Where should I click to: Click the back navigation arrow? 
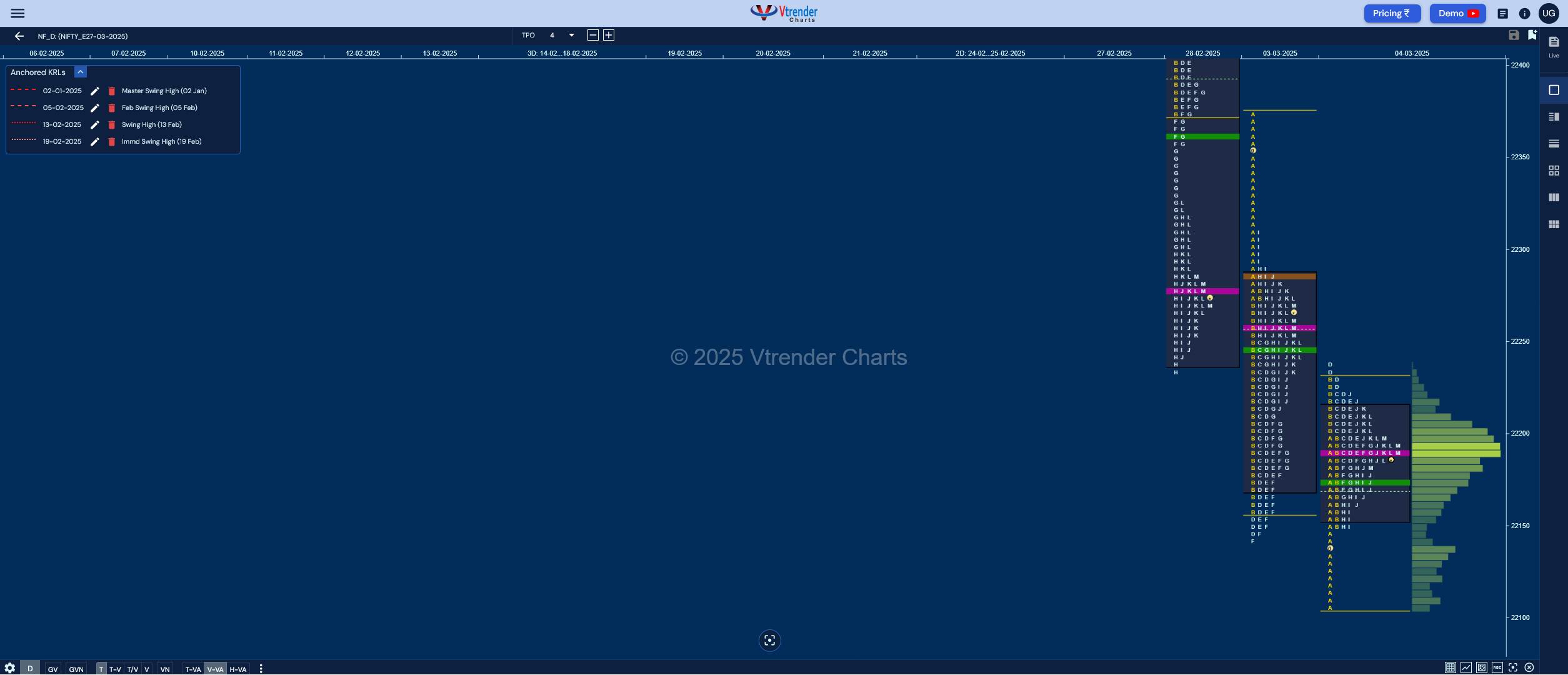coord(19,36)
